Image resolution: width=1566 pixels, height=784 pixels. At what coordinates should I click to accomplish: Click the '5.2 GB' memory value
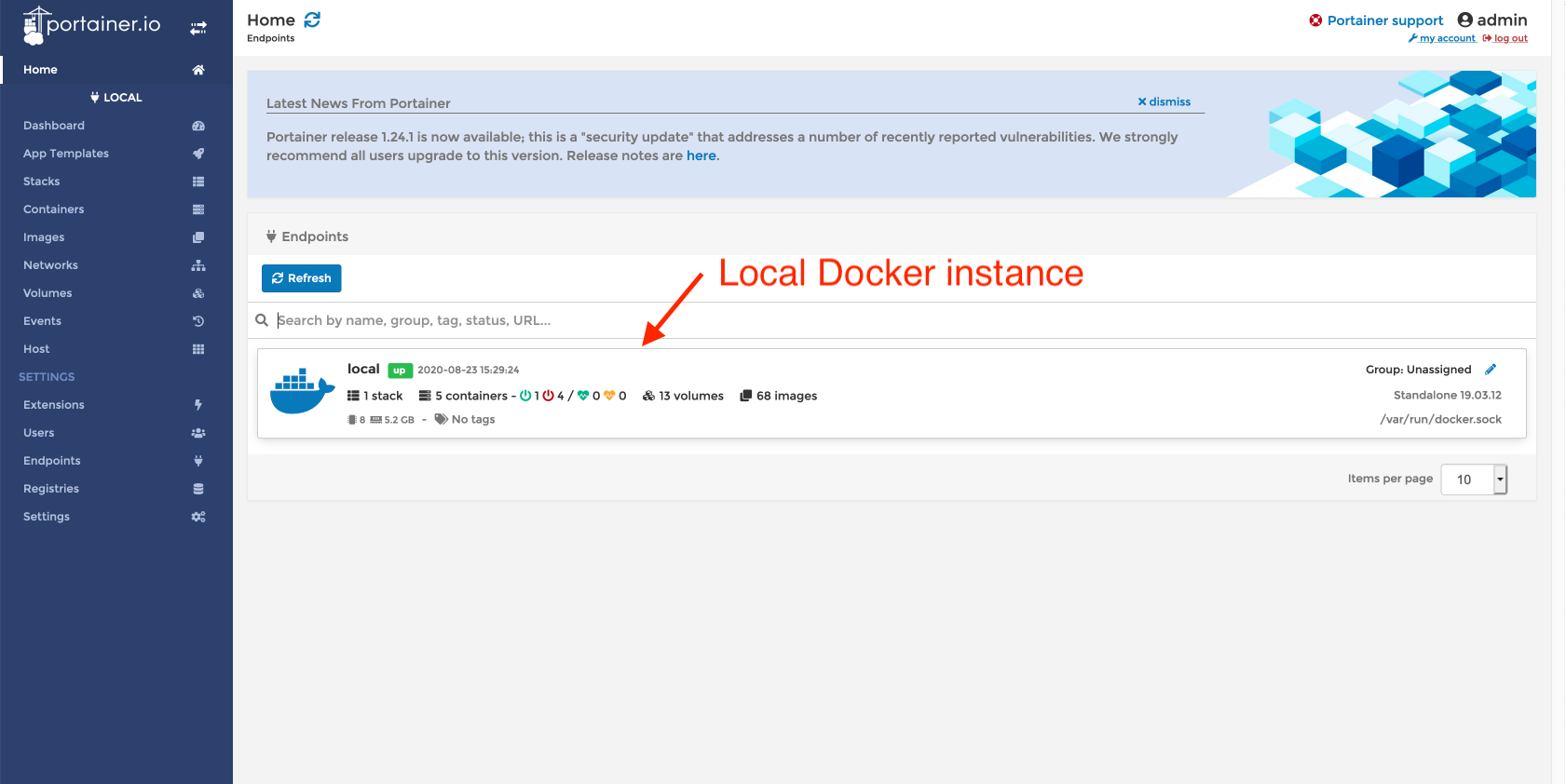[400, 420]
